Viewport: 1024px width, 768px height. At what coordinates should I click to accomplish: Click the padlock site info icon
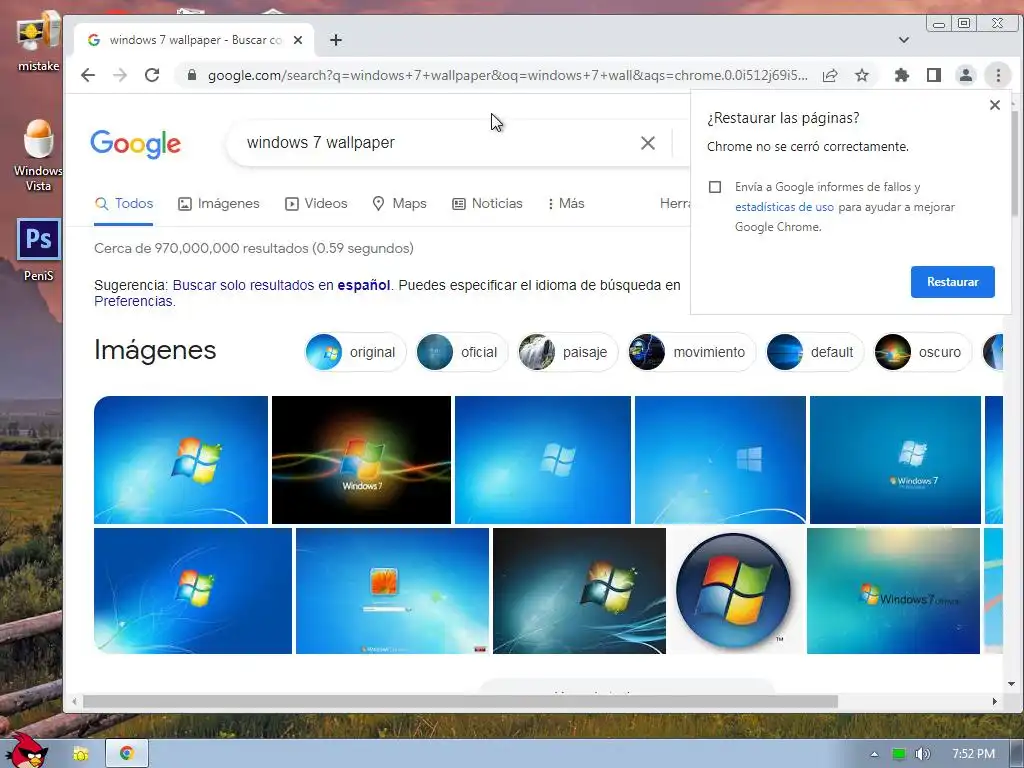click(191, 75)
